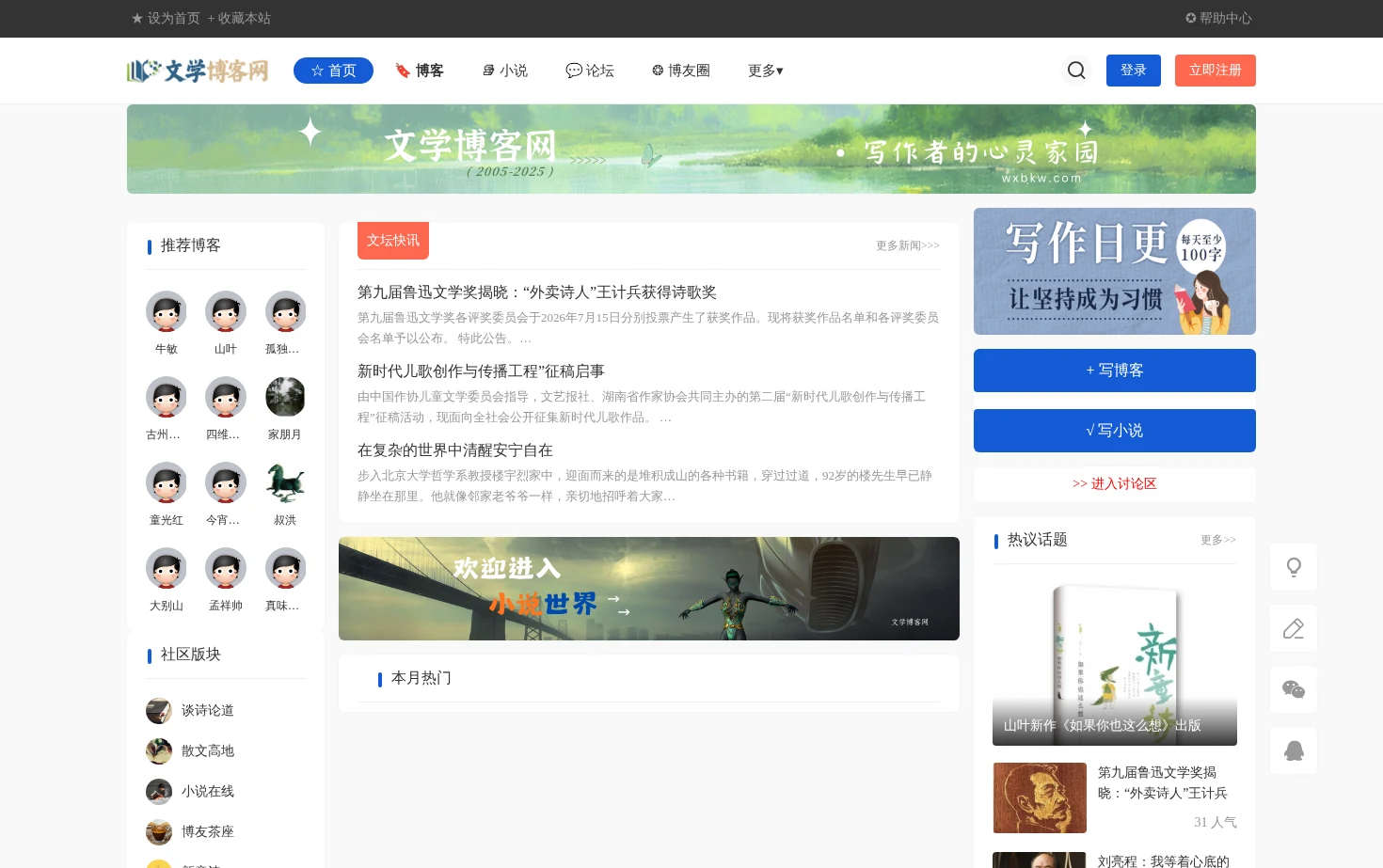Image resolution: width=1383 pixels, height=868 pixels.
Task: Go to the 博客 nav tab
Action: click(x=420, y=71)
